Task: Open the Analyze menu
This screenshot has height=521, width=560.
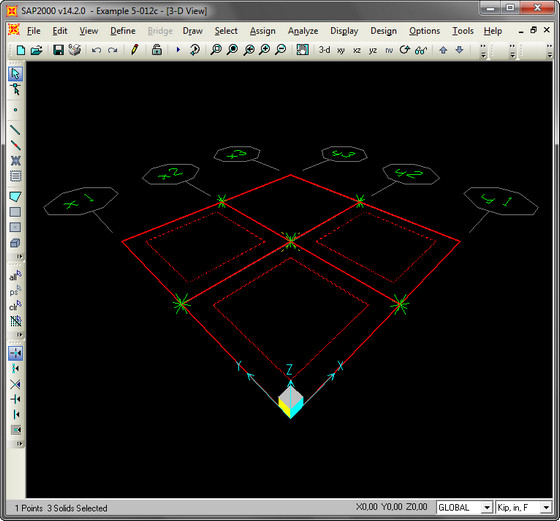Action: point(303,31)
